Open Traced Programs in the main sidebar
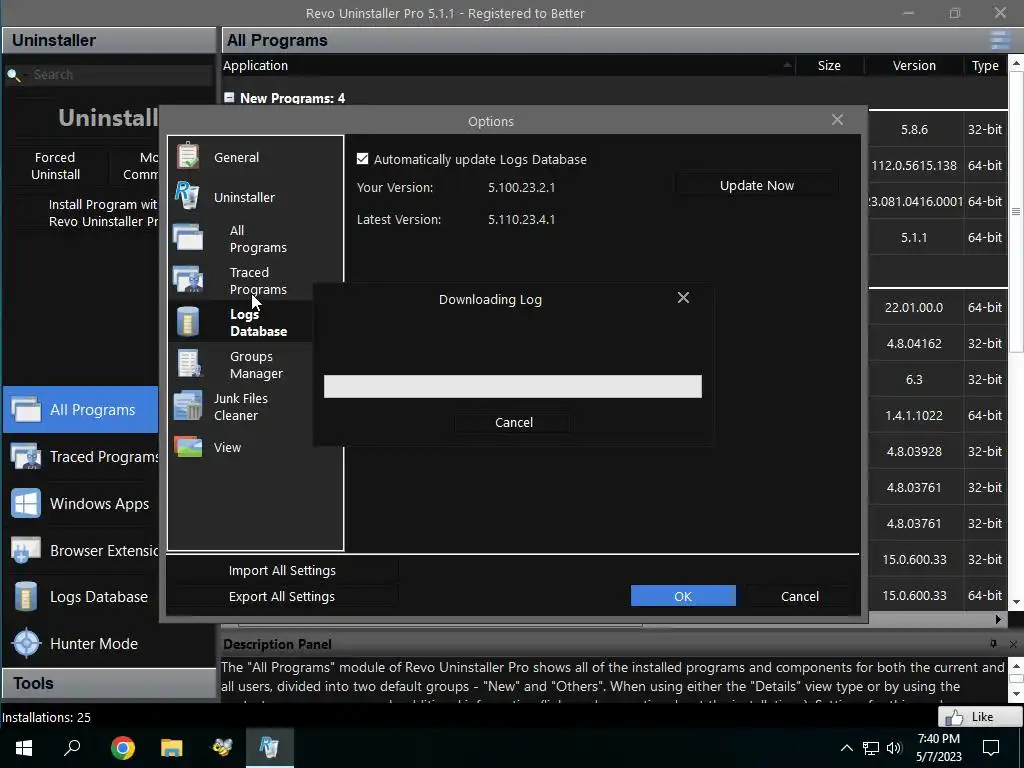Viewport: 1024px width, 768px height. [80, 456]
